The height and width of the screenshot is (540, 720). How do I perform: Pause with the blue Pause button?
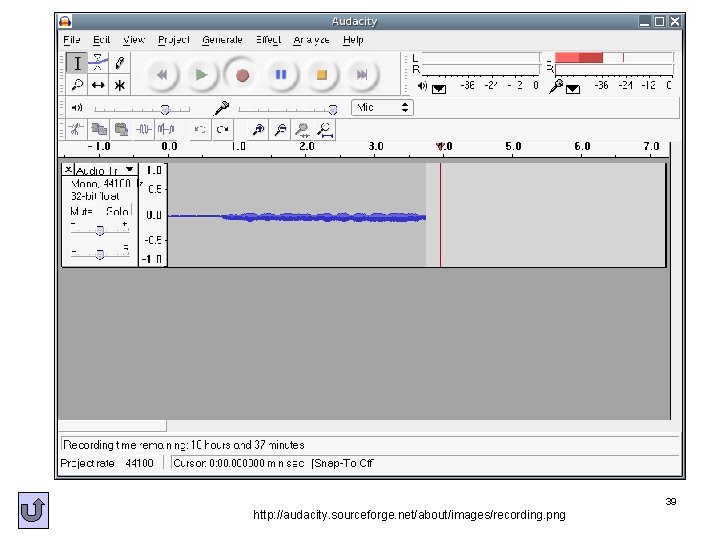click(x=281, y=74)
